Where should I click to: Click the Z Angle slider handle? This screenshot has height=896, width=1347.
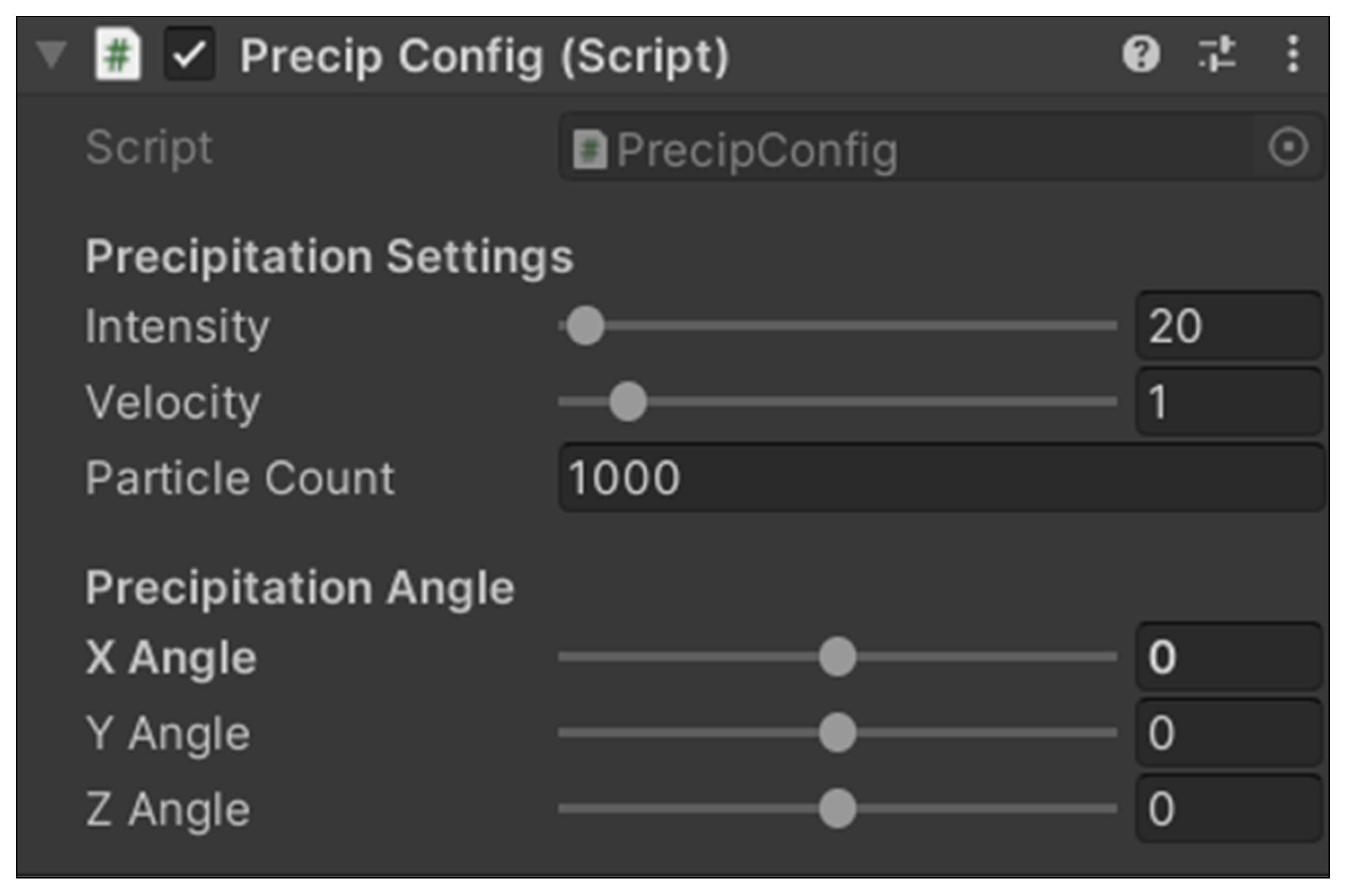pos(837,809)
